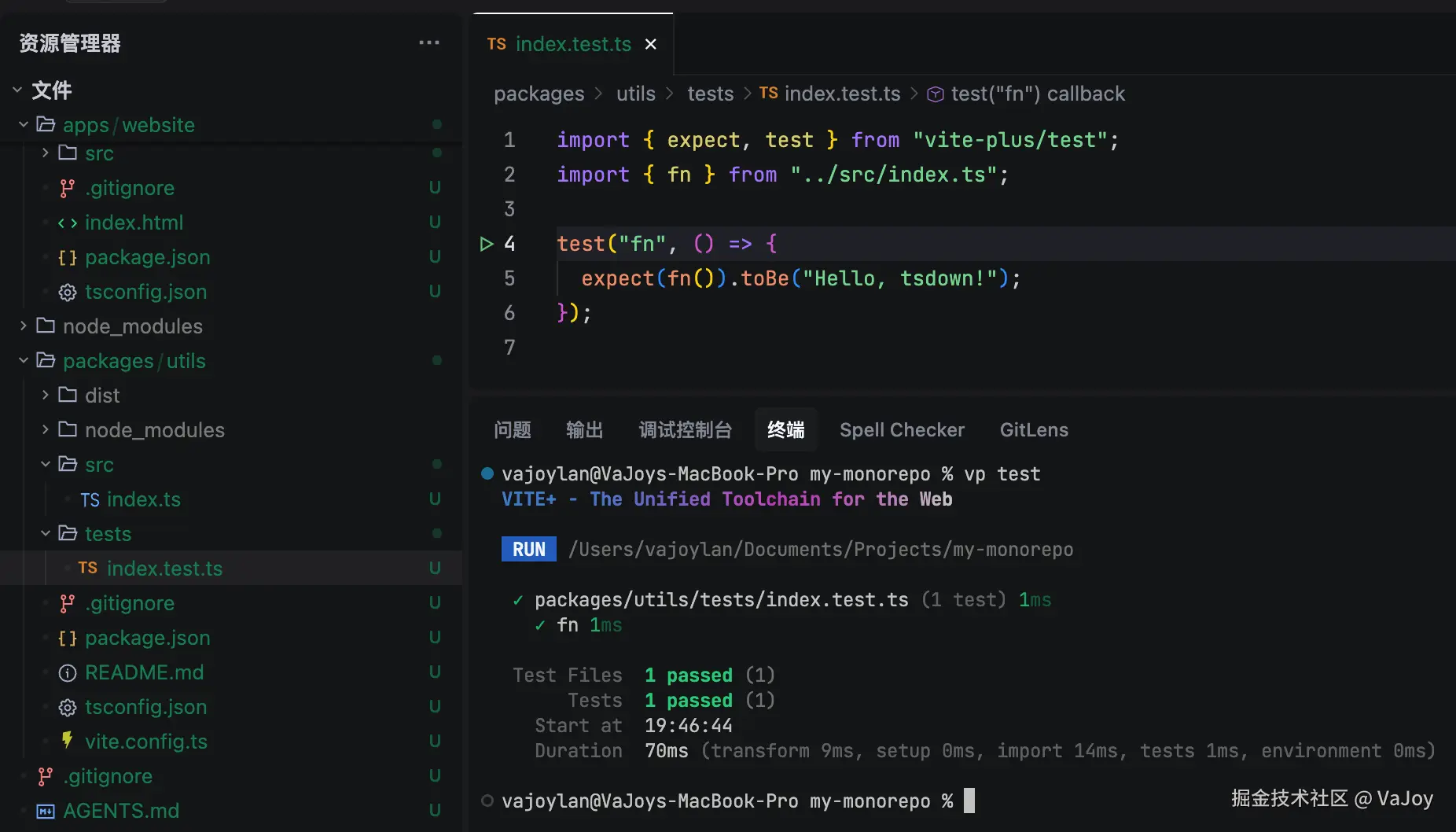This screenshot has width=1456, height=832.
Task: Switch to the 问题 panel tab
Action: pos(513,429)
